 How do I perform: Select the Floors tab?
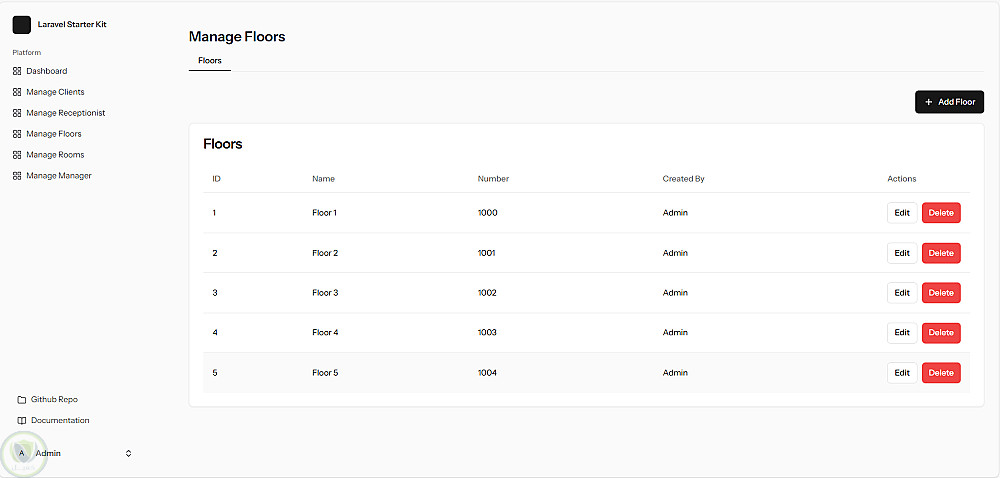(x=210, y=61)
